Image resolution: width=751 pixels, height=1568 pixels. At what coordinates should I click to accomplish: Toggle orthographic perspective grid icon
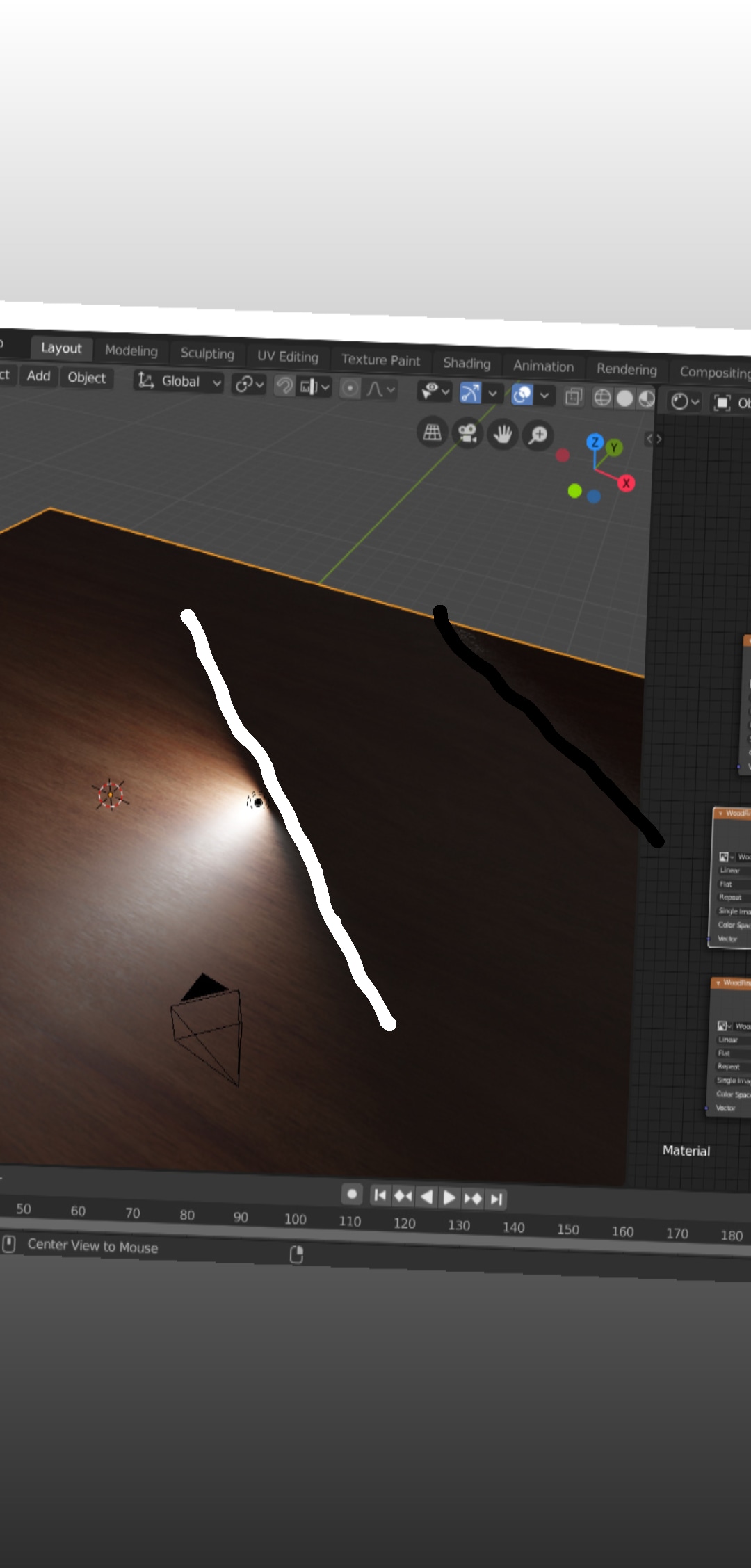coord(432,433)
